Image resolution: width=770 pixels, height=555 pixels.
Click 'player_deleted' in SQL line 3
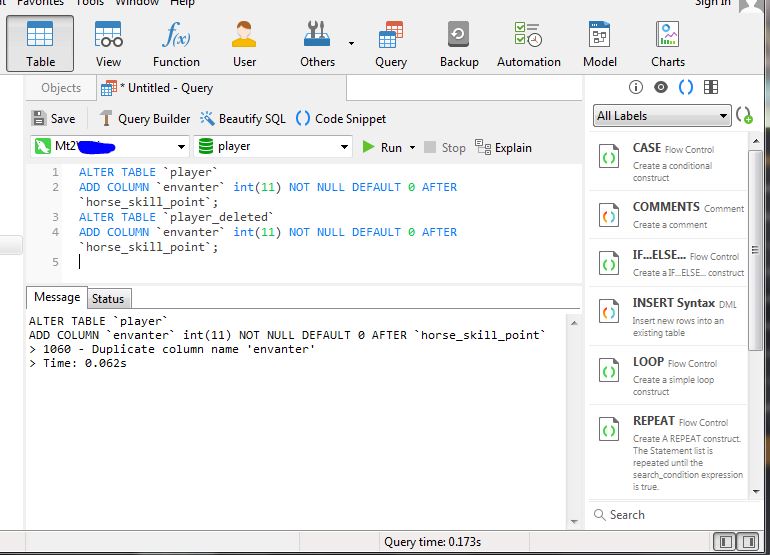[x=219, y=217]
